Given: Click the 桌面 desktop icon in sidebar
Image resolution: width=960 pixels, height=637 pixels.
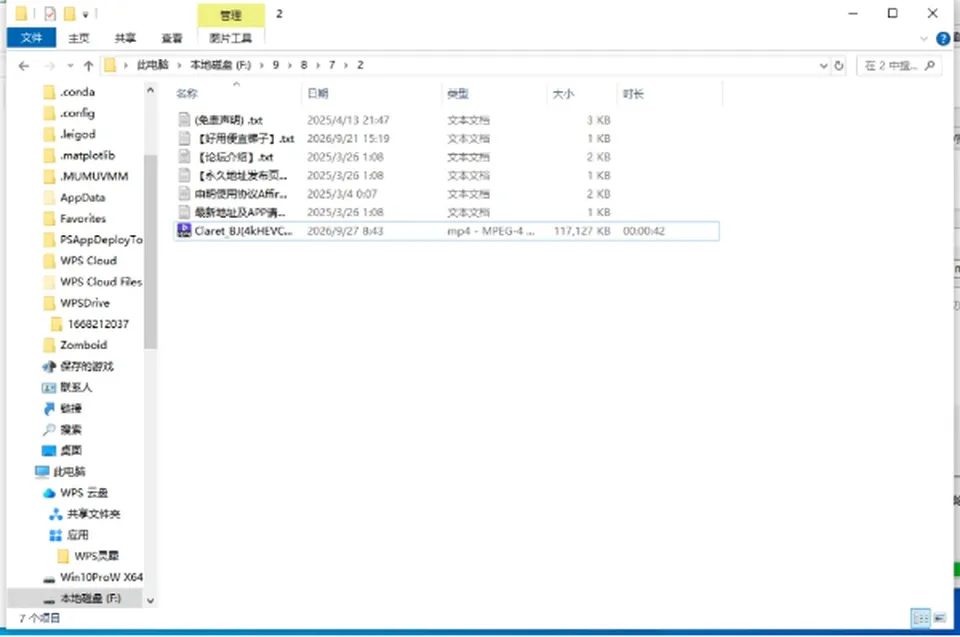Looking at the screenshot, I should [49, 451].
